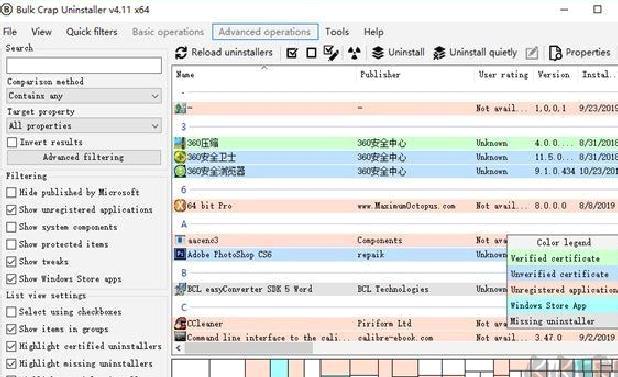Click the Uninstall stack icon
This screenshot has height=377, width=618.
[x=378, y=52]
